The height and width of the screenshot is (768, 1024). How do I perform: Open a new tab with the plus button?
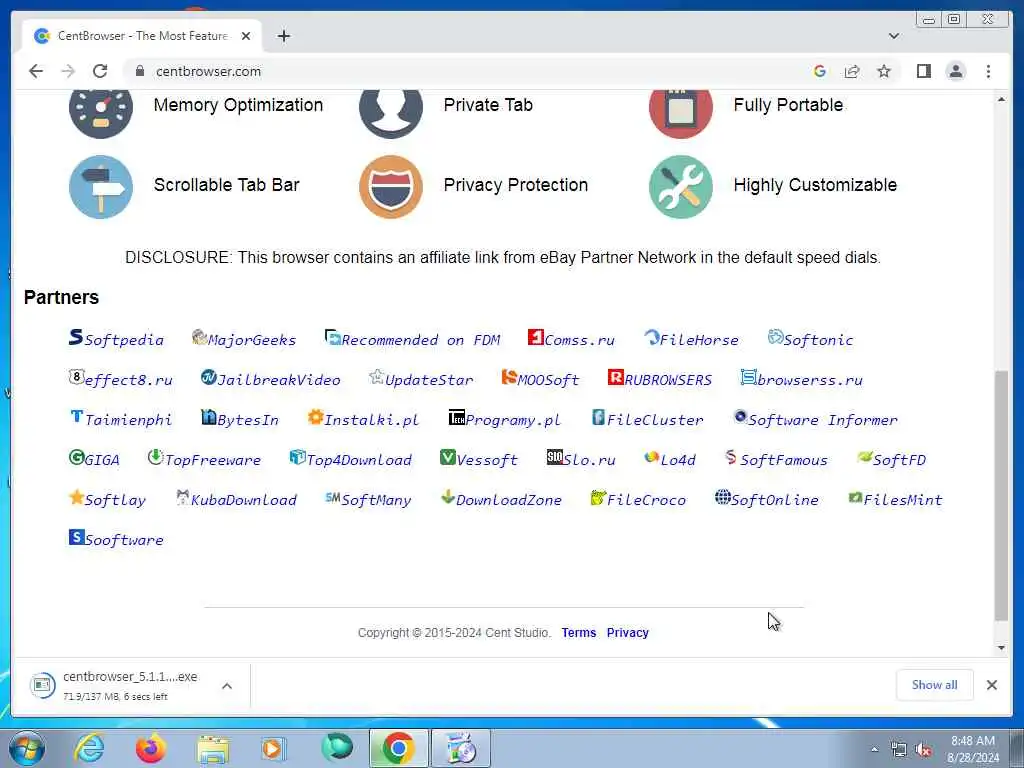click(283, 36)
